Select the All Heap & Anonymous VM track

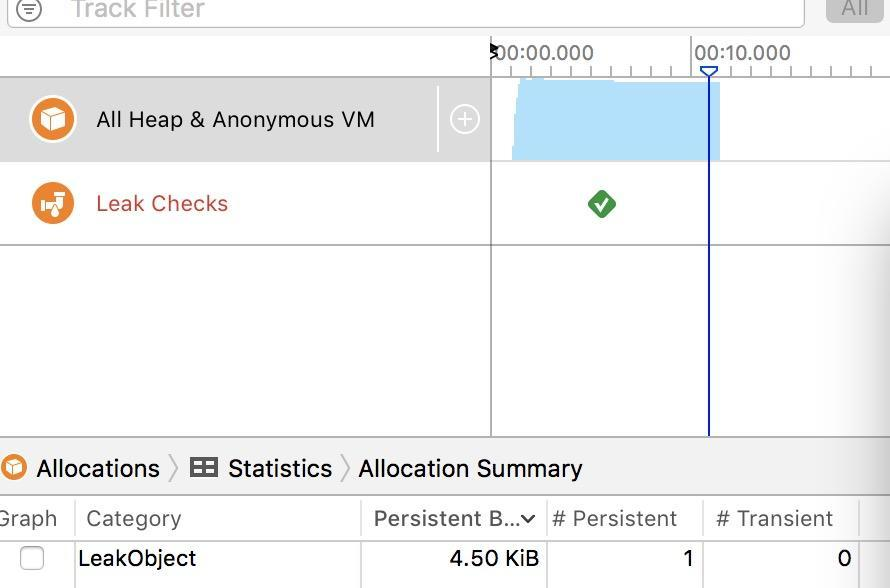click(235, 120)
